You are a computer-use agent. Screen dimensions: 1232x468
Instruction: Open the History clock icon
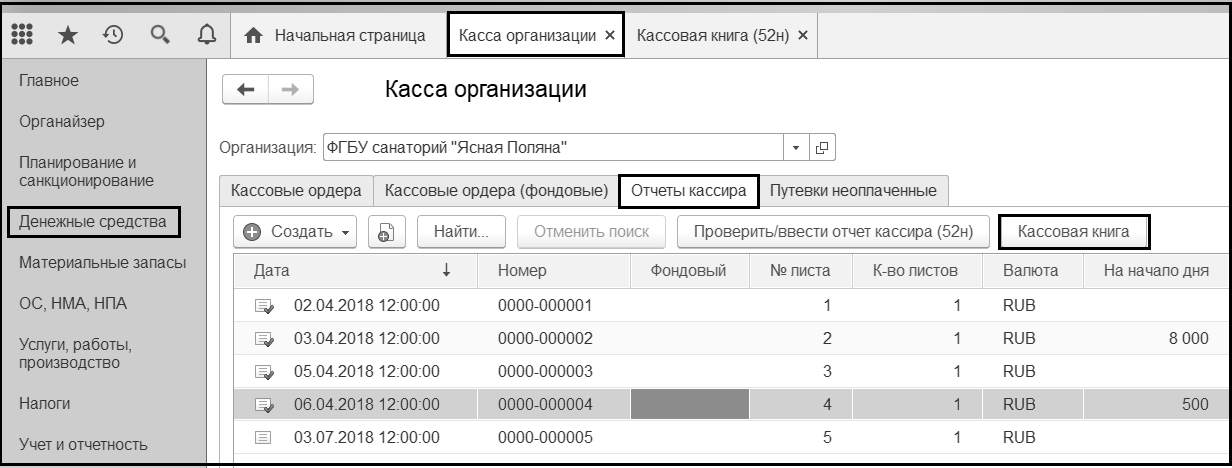pyautogui.click(x=114, y=35)
